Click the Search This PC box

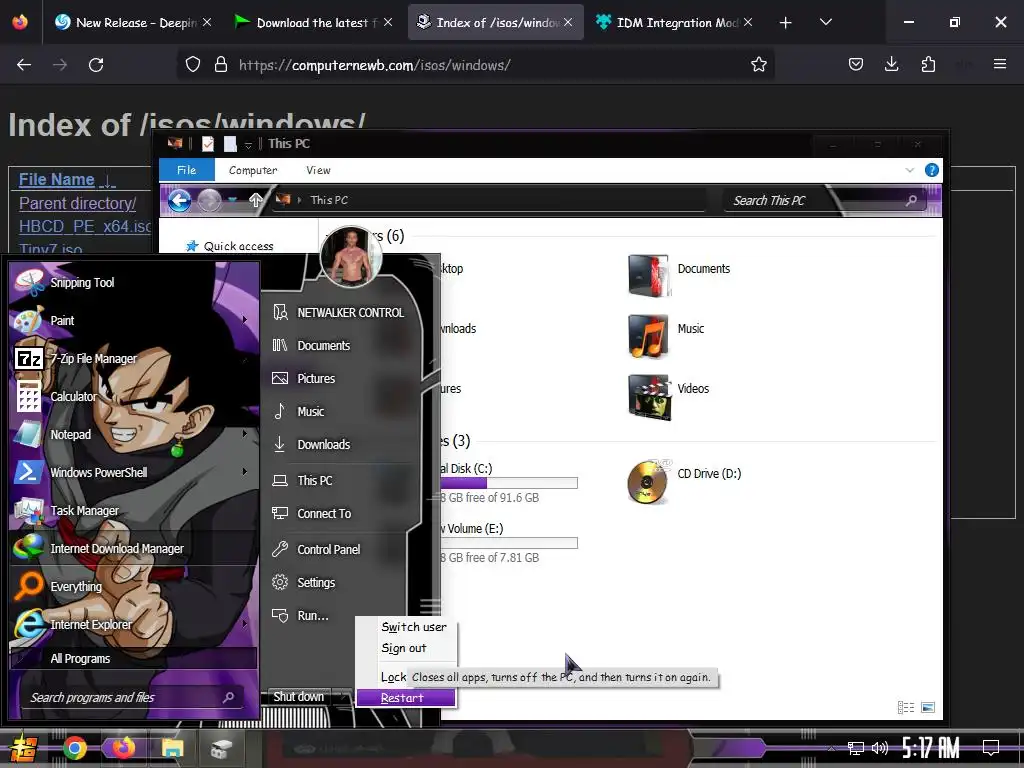[824, 200]
